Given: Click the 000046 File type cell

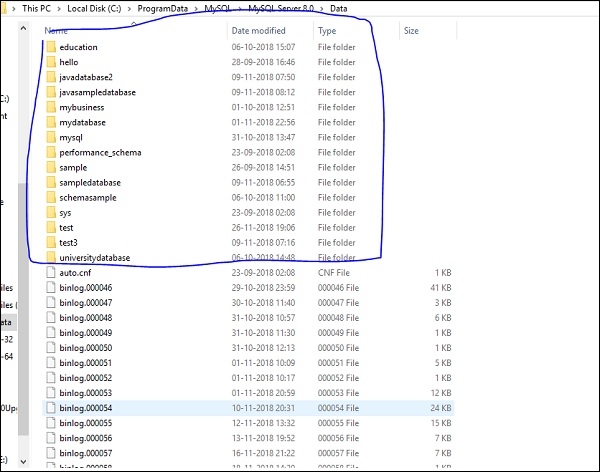Looking at the screenshot, I should click(x=338, y=287).
